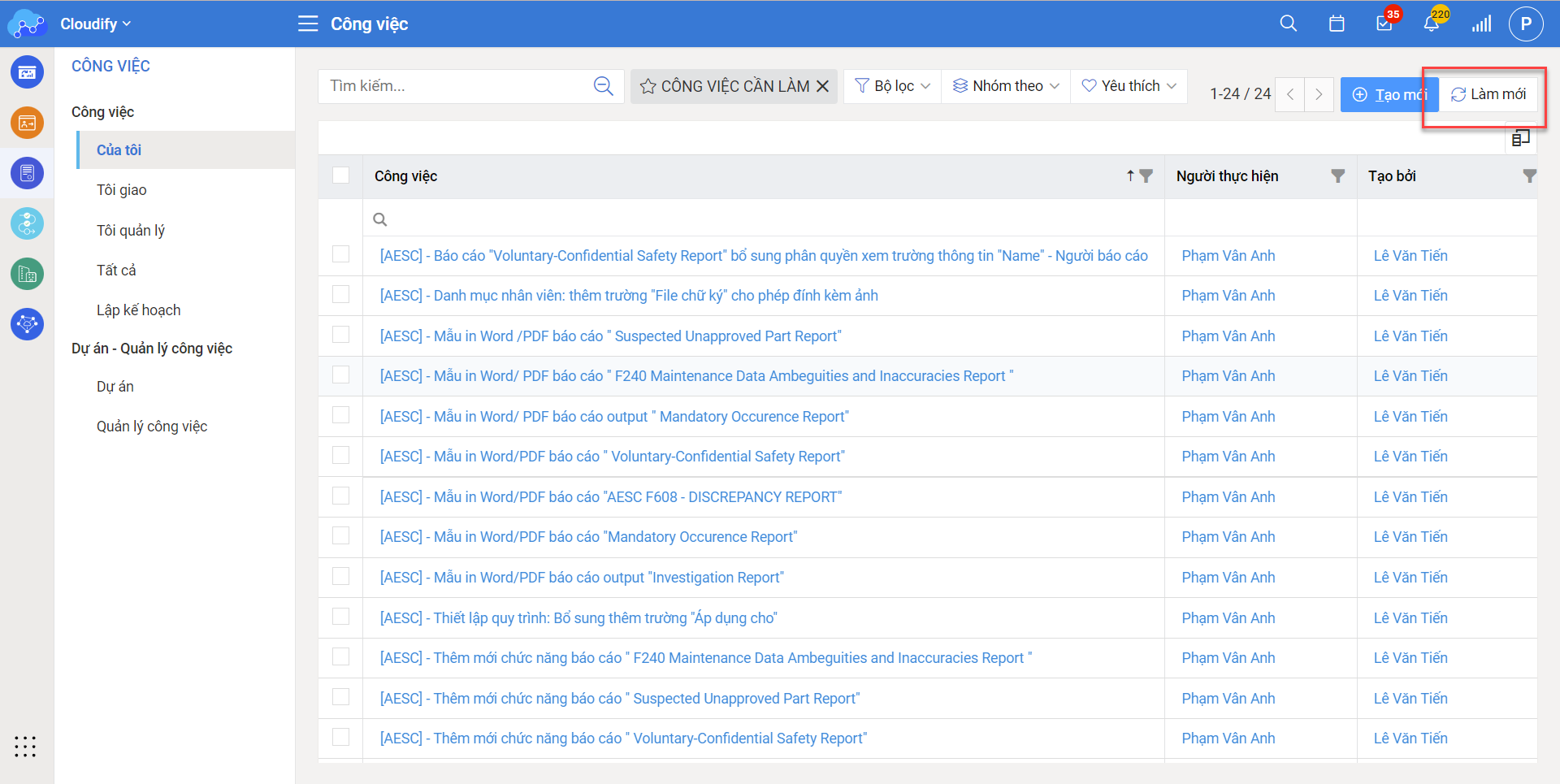The width and height of the screenshot is (1560, 784).
Task: Open the hamburger navigation menu
Action: coord(308,24)
